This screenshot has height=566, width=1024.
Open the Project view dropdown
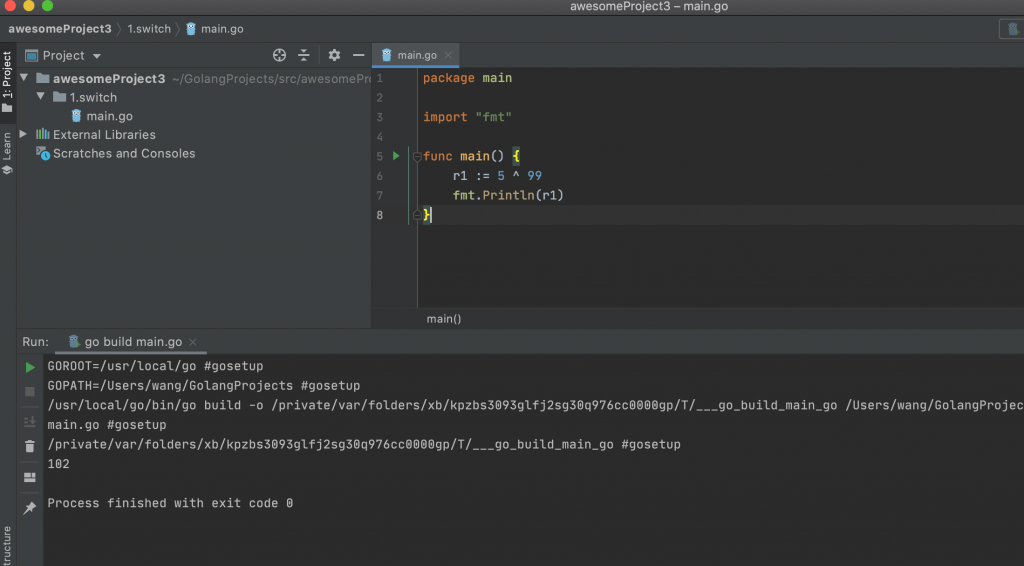pyautogui.click(x=97, y=56)
